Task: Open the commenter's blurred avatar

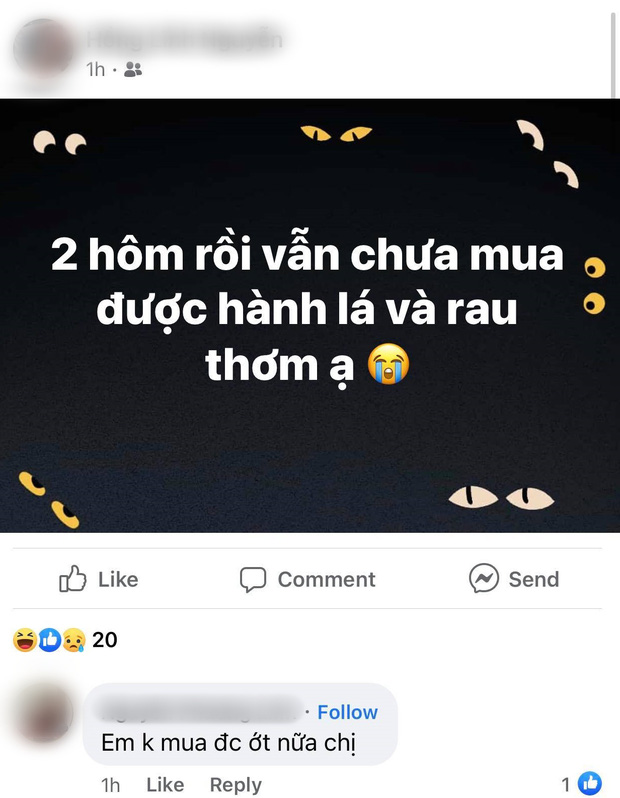Action: pyautogui.click(x=43, y=712)
